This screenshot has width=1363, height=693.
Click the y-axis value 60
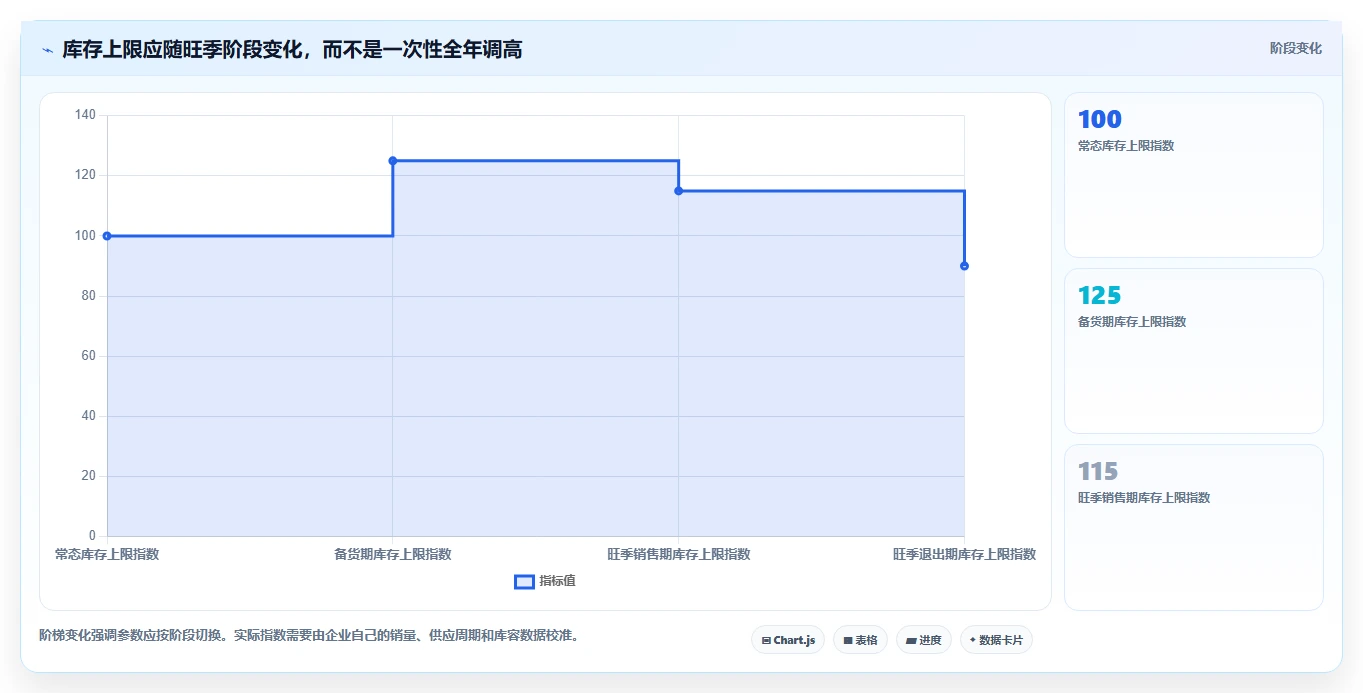coord(88,356)
